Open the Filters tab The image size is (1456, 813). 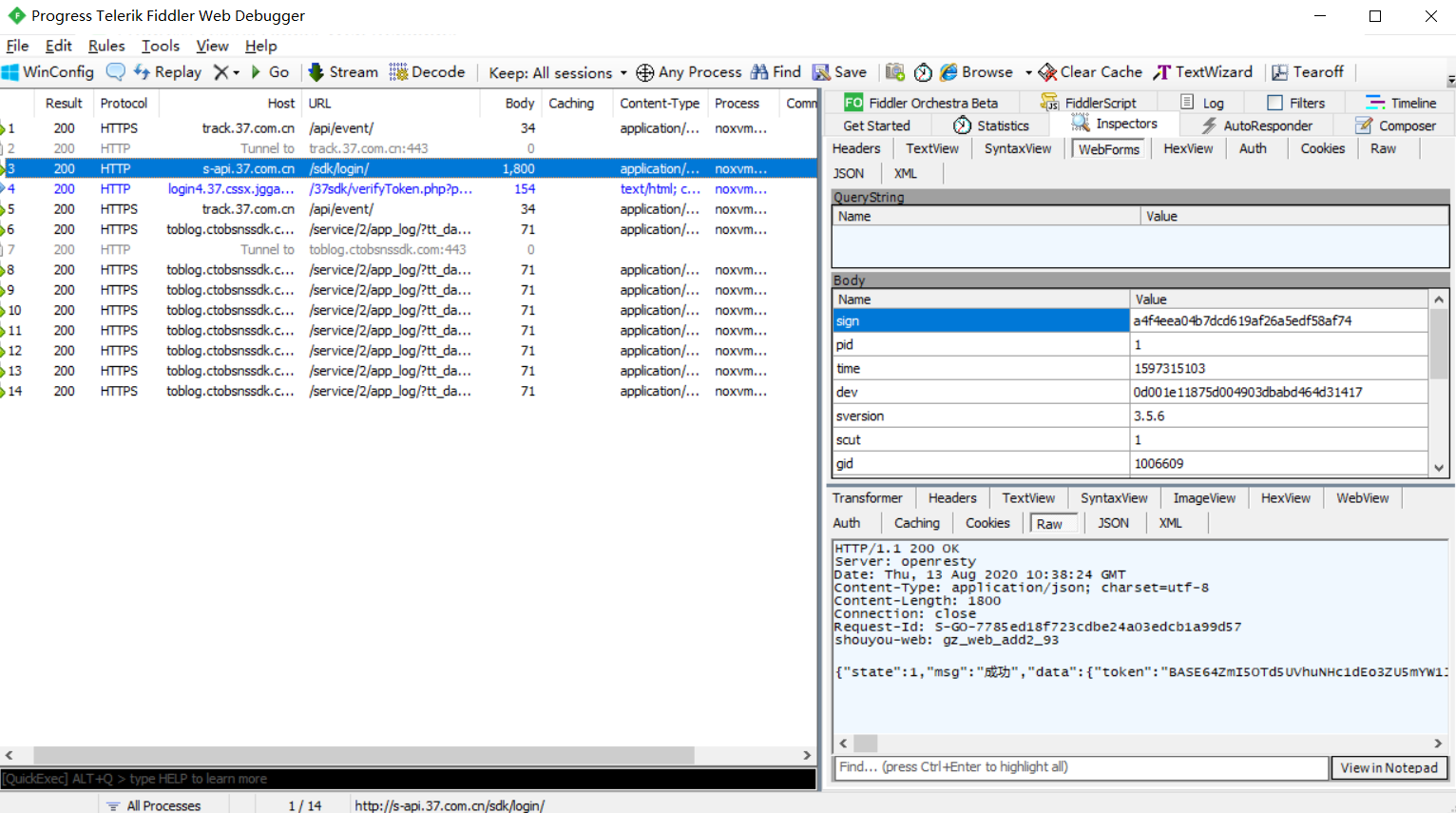(1296, 103)
